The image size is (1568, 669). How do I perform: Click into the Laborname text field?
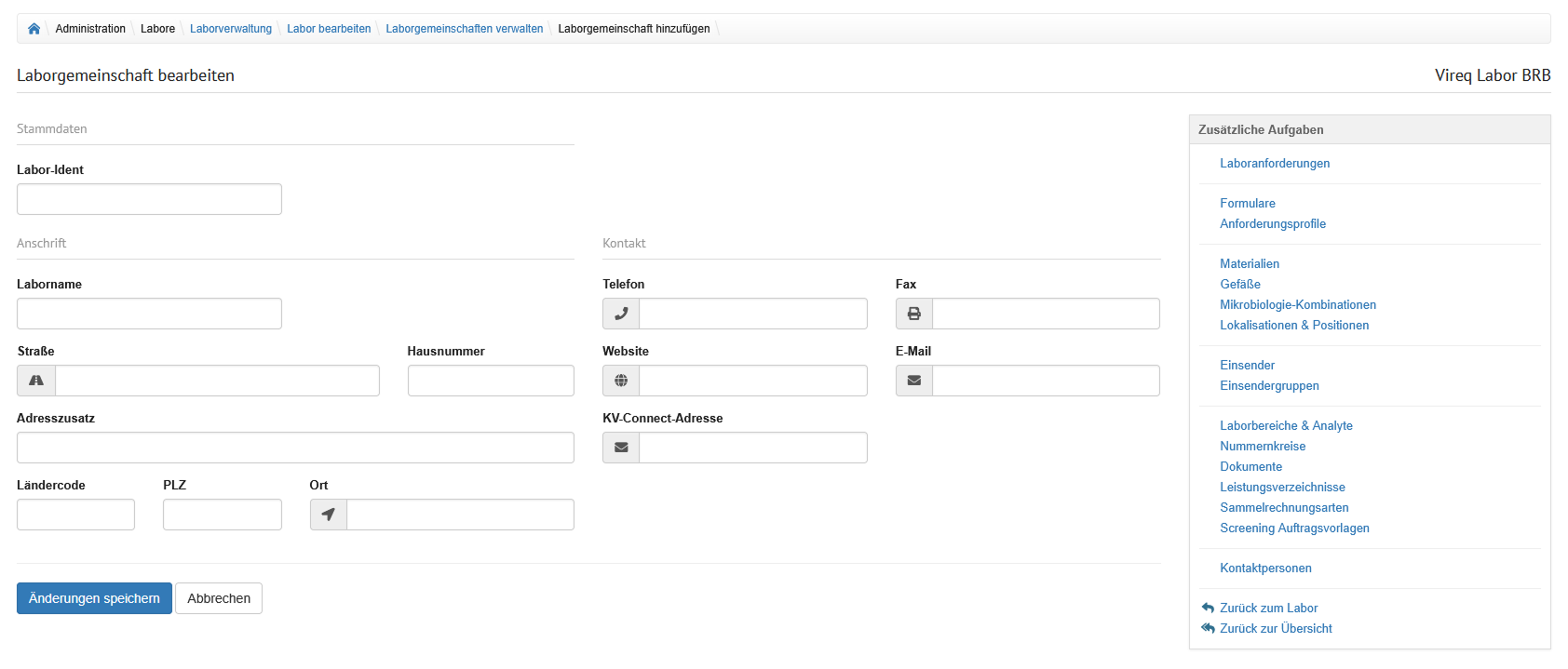tap(149, 314)
